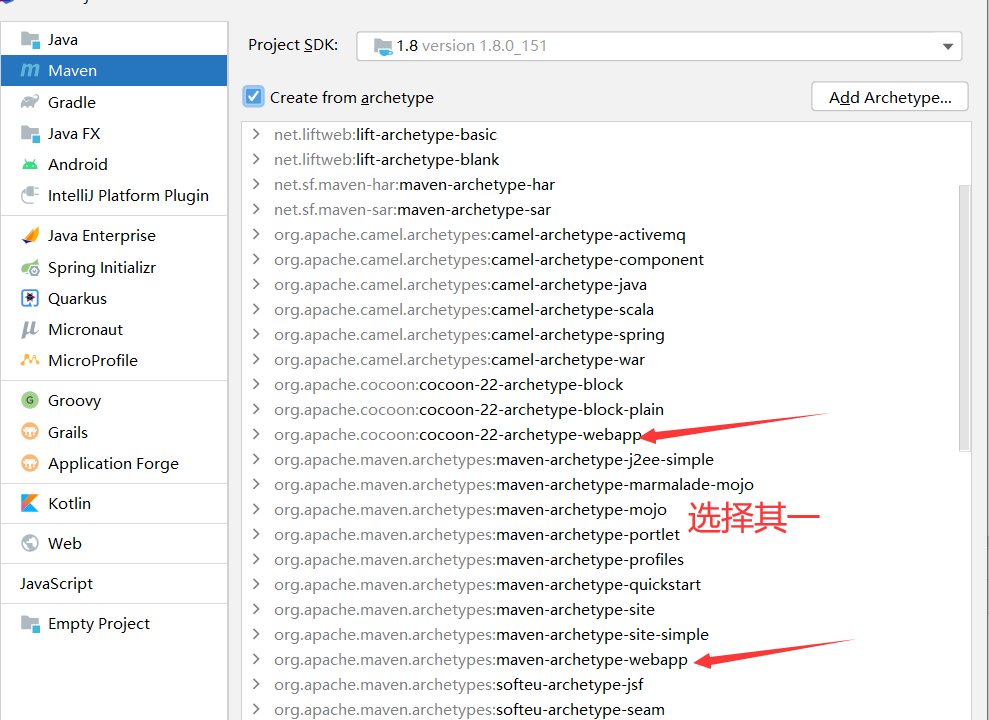The height and width of the screenshot is (720, 989).
Task: Expand maven-archetype-har node
Action: pyautogui.click(x=256, y=184)
